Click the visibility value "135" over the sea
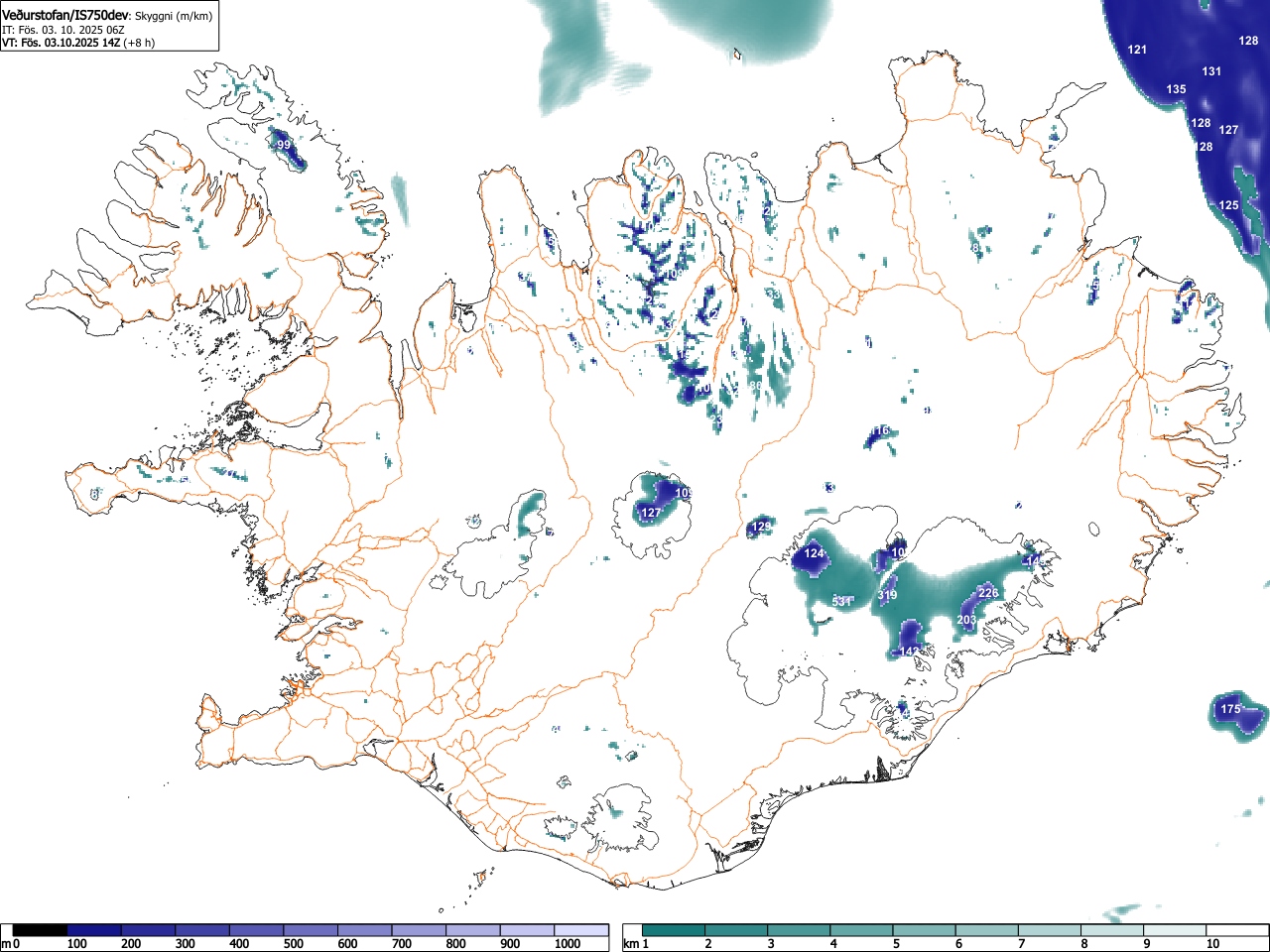This screenshot has height=952, width=1270. click(1176, 89)
